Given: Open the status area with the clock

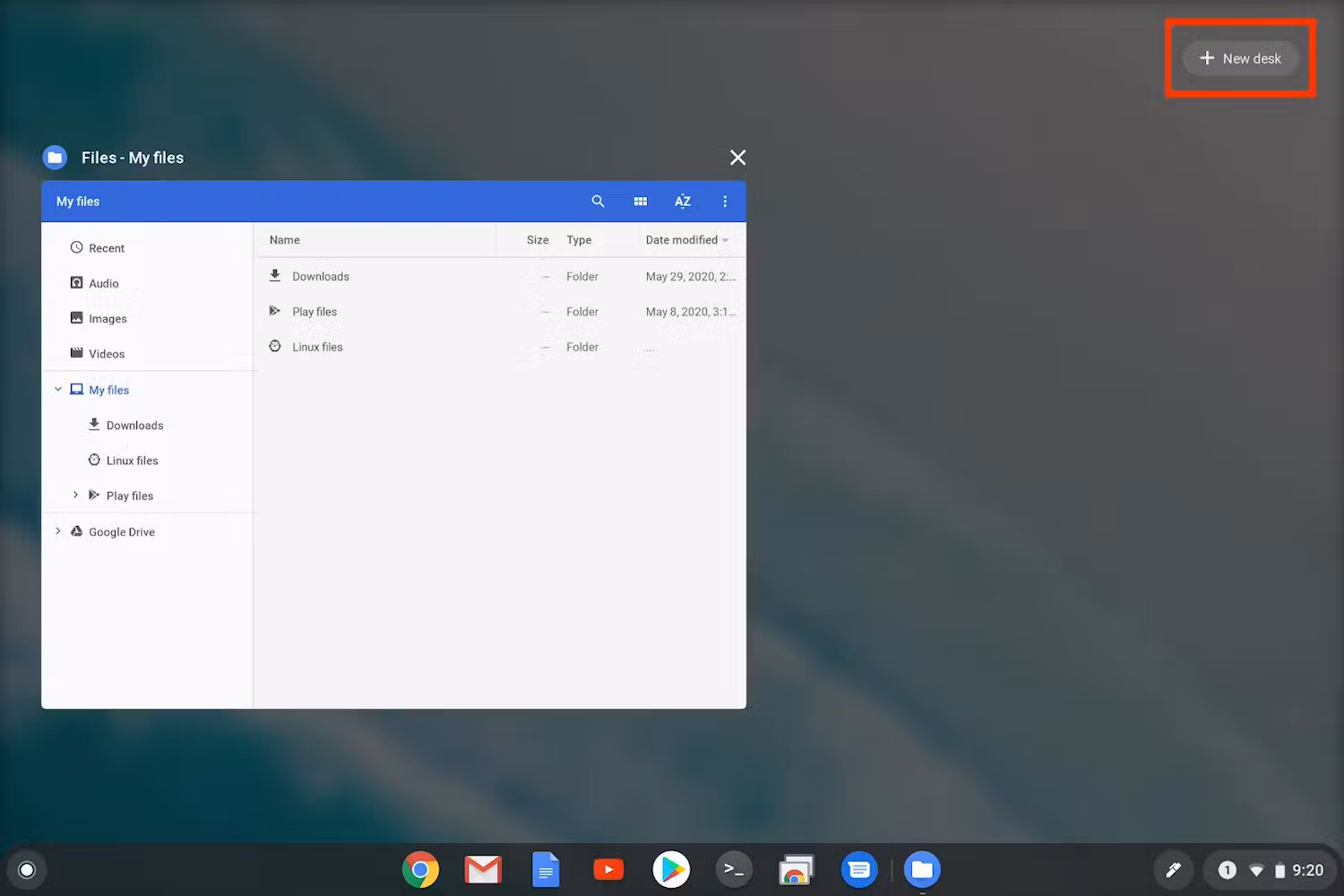Looking at the screenshot, I should [x=1309, y=869].
